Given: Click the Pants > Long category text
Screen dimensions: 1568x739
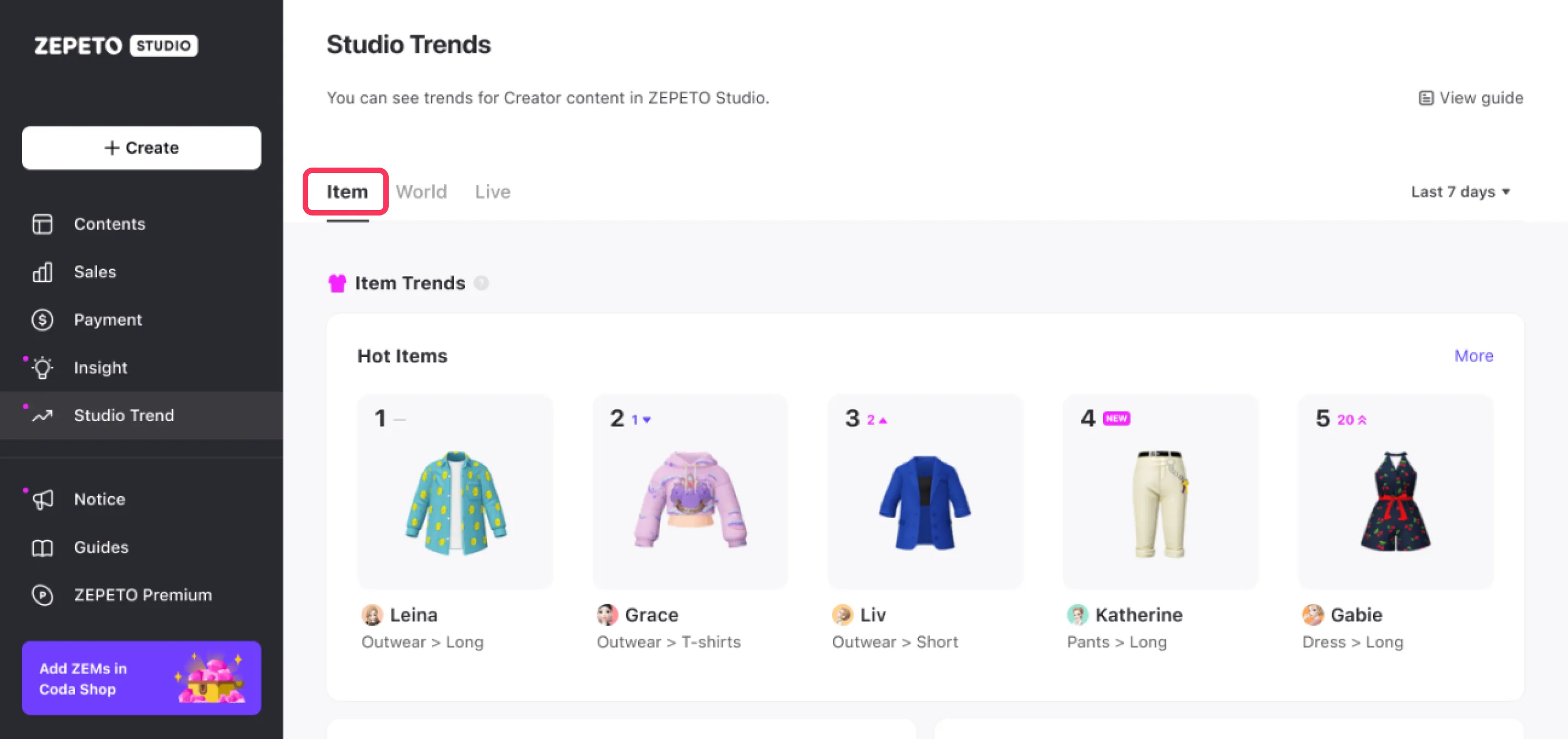Looking at the screenshot, I should (1117, 642).
